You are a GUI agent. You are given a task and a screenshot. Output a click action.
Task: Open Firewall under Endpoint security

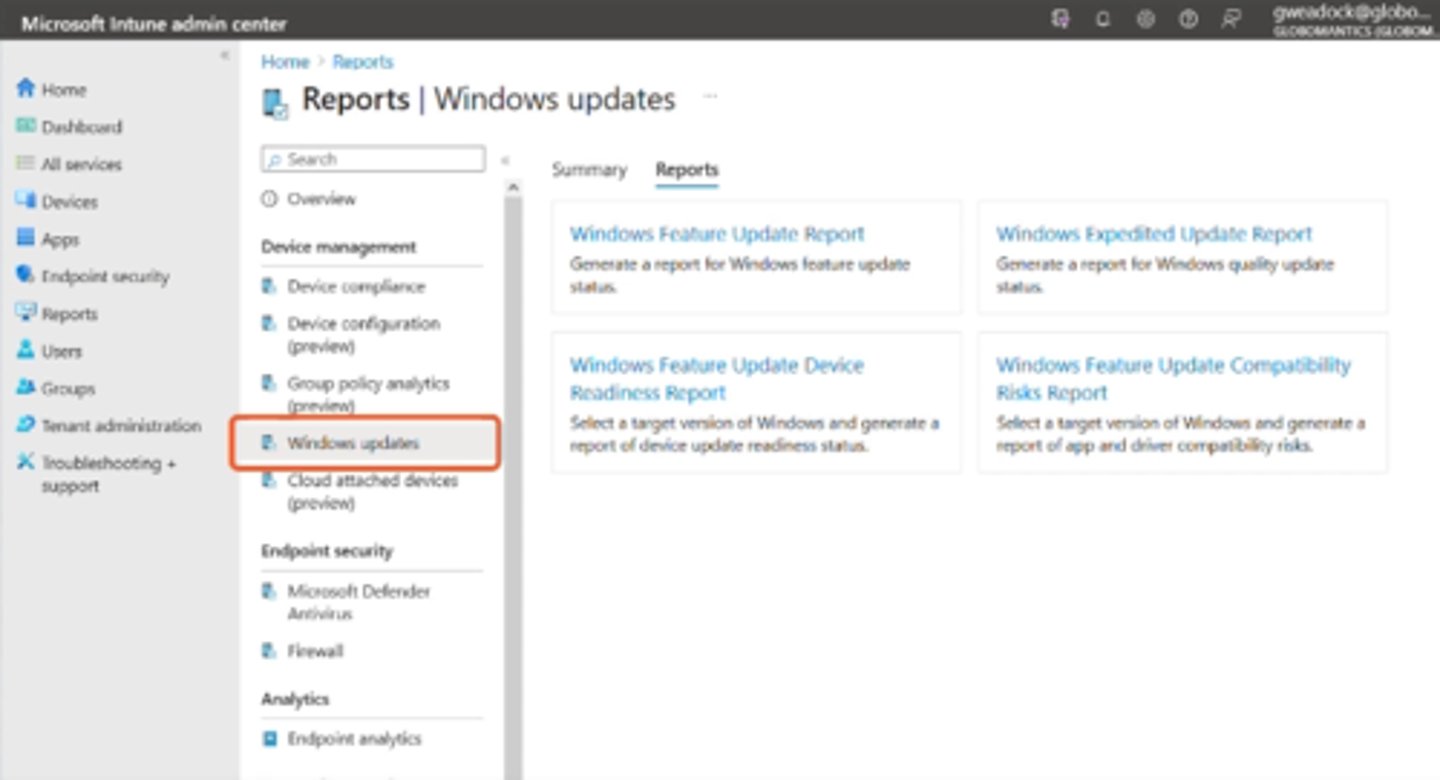pyautogui.click(x=315, y=651)
